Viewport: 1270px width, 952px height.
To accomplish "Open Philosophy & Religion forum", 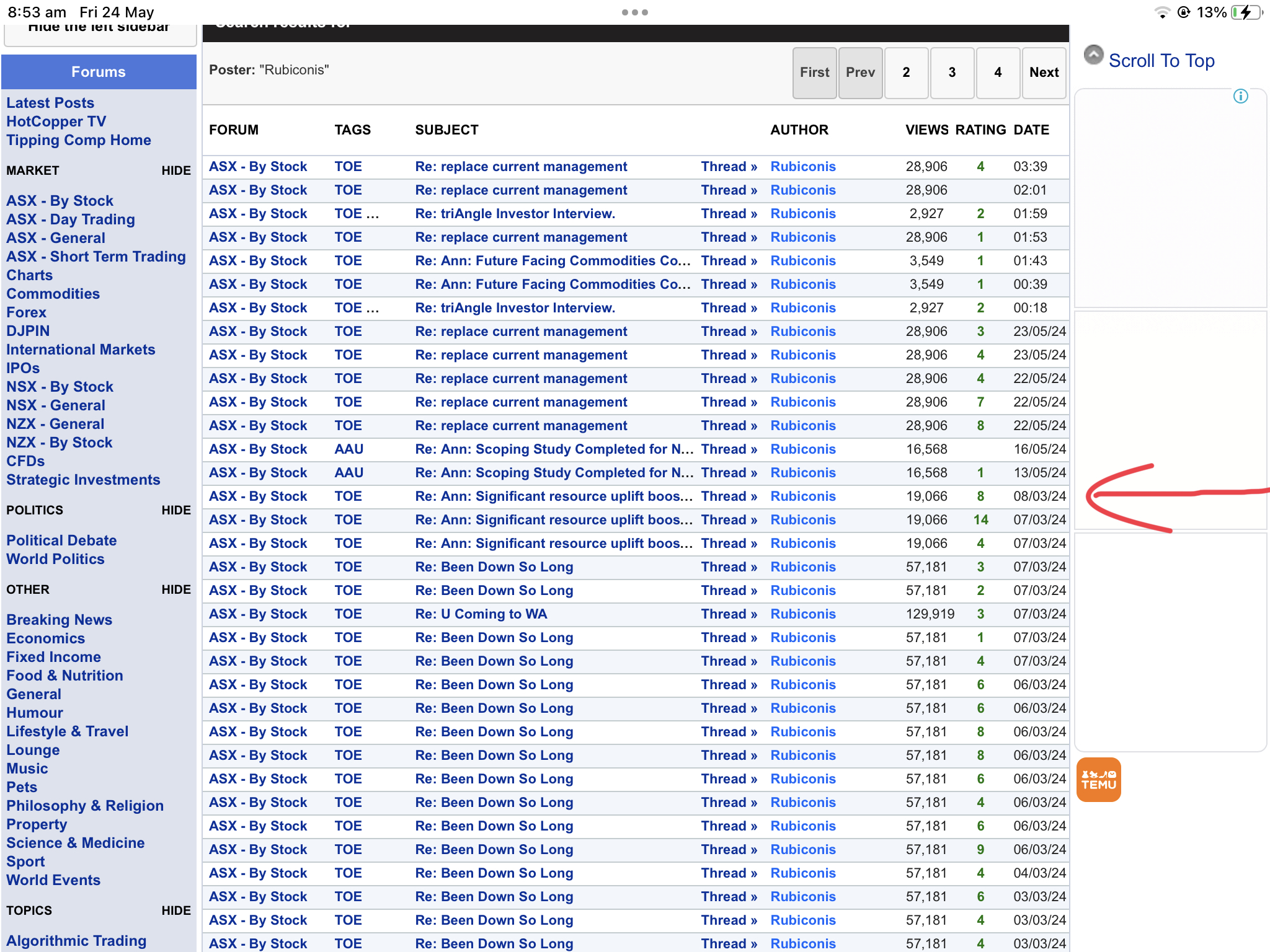I will click(85, 806).
